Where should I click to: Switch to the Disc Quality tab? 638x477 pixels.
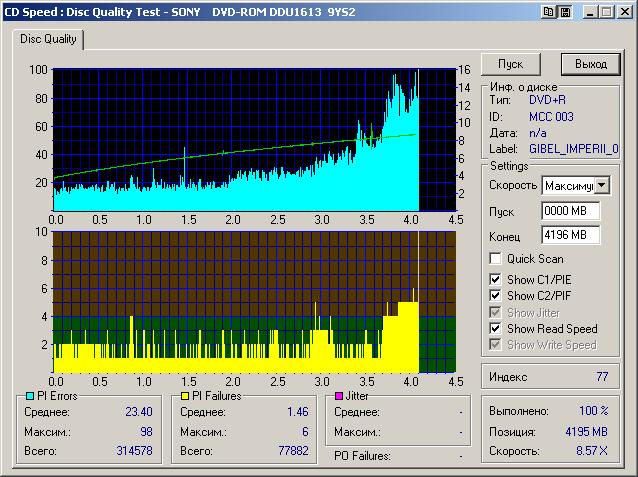pyautogui.click(x=48, y=39)
